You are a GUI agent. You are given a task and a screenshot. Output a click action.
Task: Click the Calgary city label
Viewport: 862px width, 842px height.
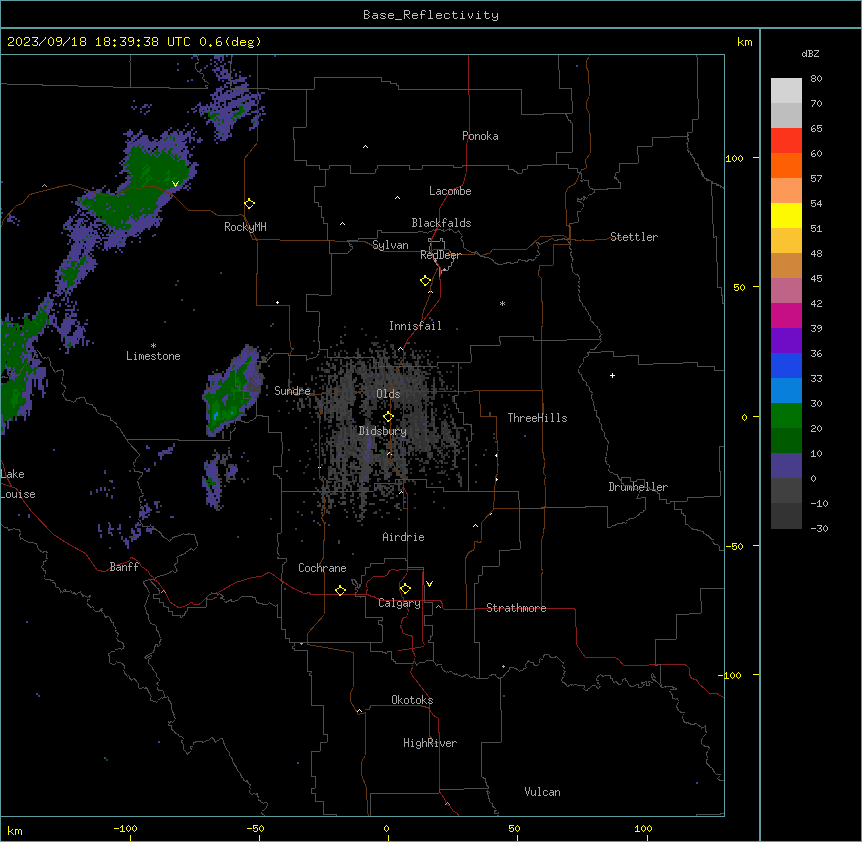399,603
